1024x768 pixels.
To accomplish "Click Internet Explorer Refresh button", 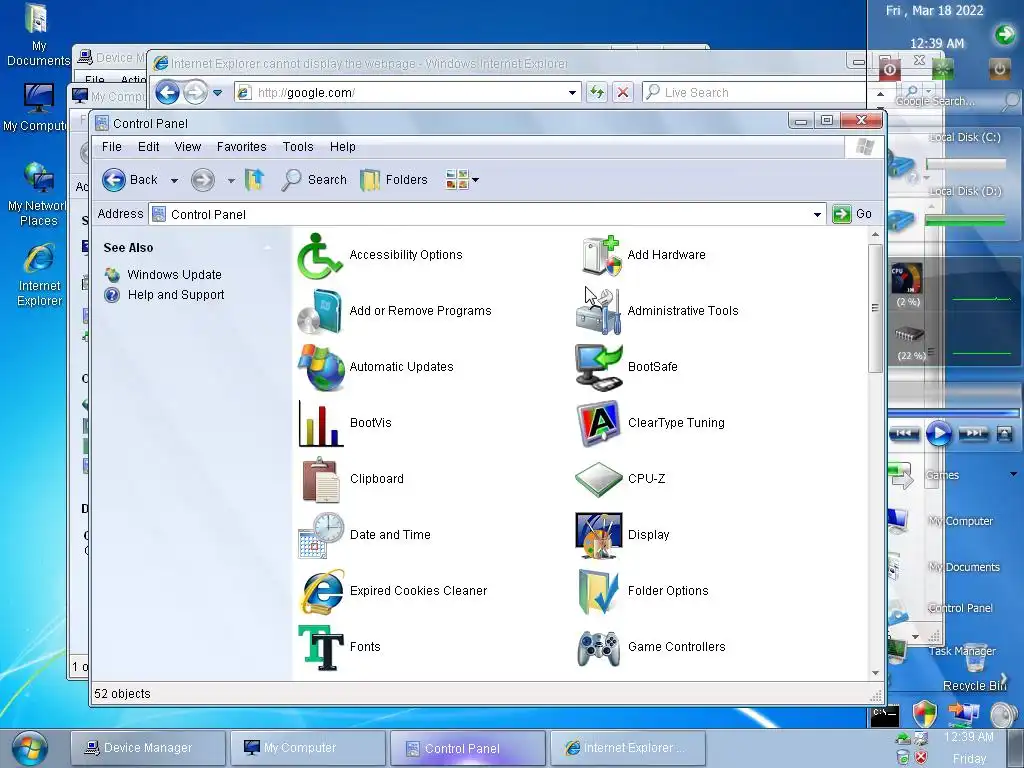I will pyautogui.click(x=596, y=93).
